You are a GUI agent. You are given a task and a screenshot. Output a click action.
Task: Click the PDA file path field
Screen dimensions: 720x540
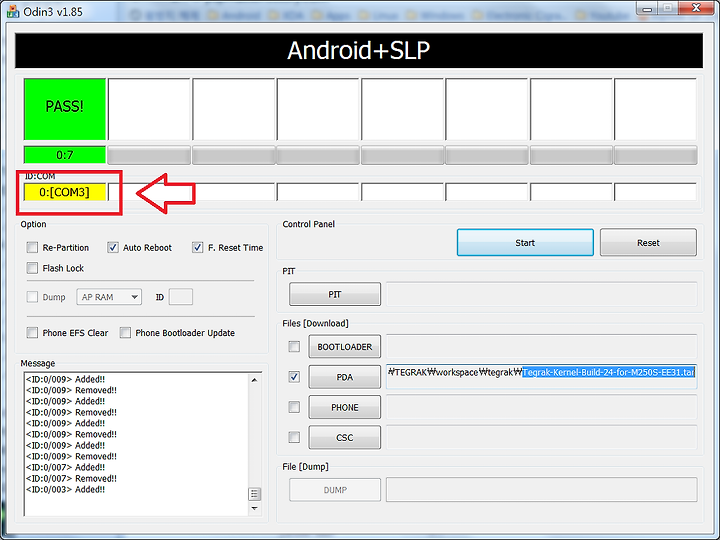coord(541,377)
